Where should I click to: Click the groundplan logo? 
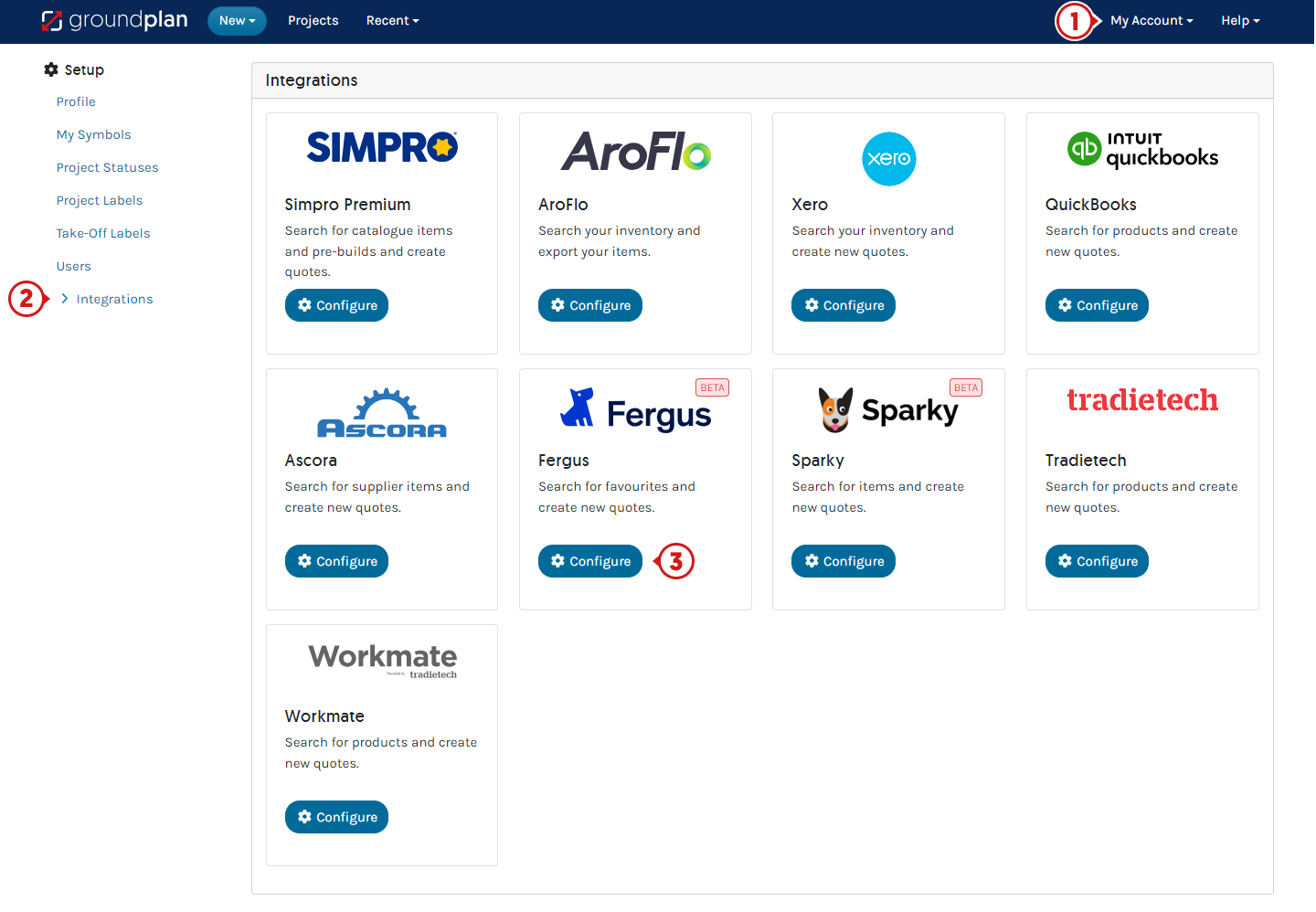pos(114,20)
